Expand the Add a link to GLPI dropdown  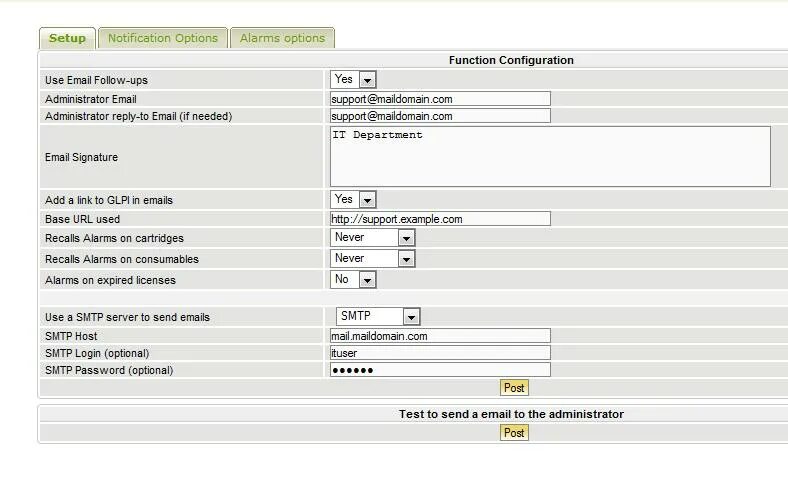(x=354, y=200)
